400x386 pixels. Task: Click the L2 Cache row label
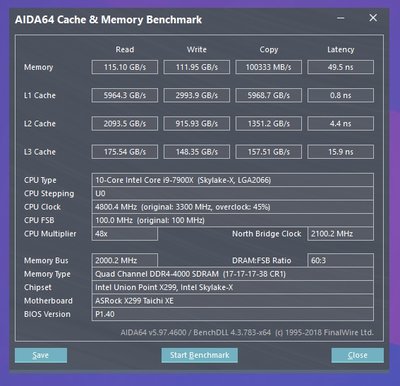[x=40, y=124]
